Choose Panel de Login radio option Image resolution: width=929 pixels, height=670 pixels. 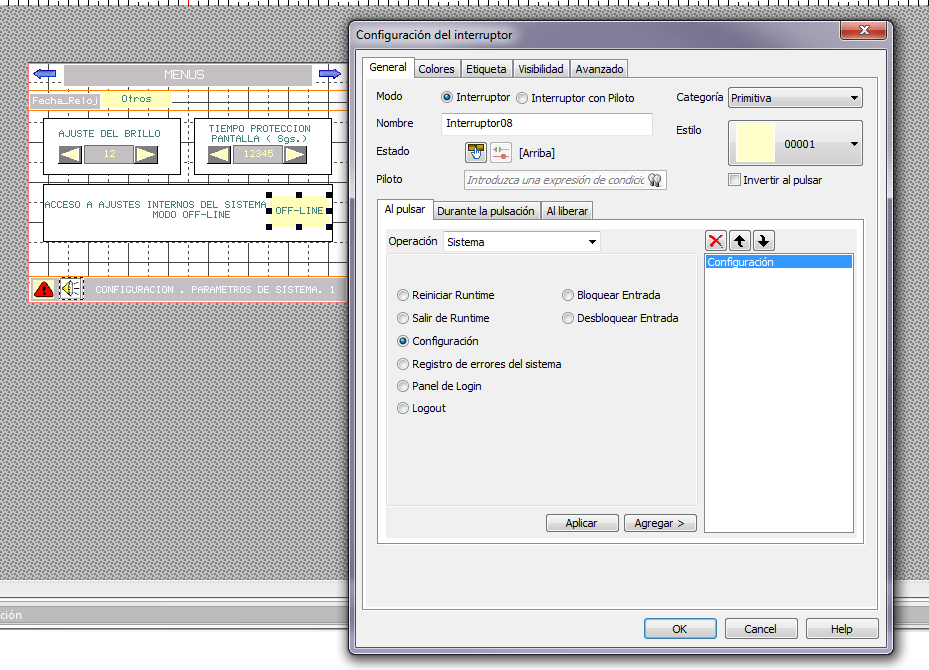440,386
